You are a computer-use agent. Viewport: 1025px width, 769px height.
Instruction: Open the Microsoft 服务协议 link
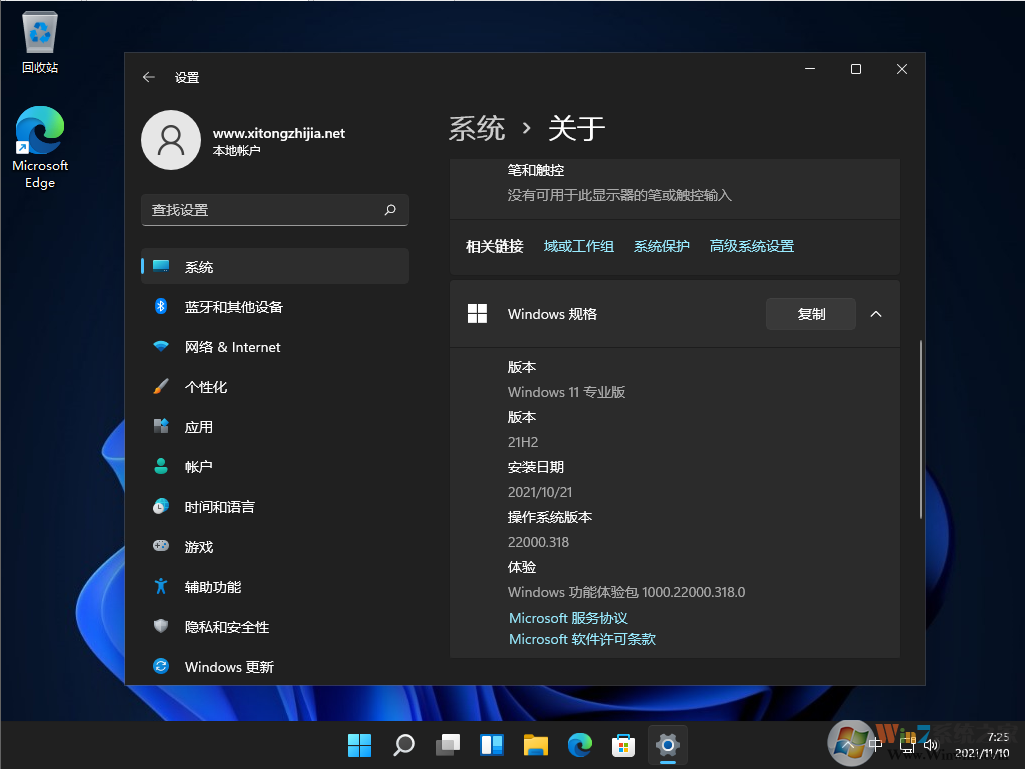coord(567,618)
